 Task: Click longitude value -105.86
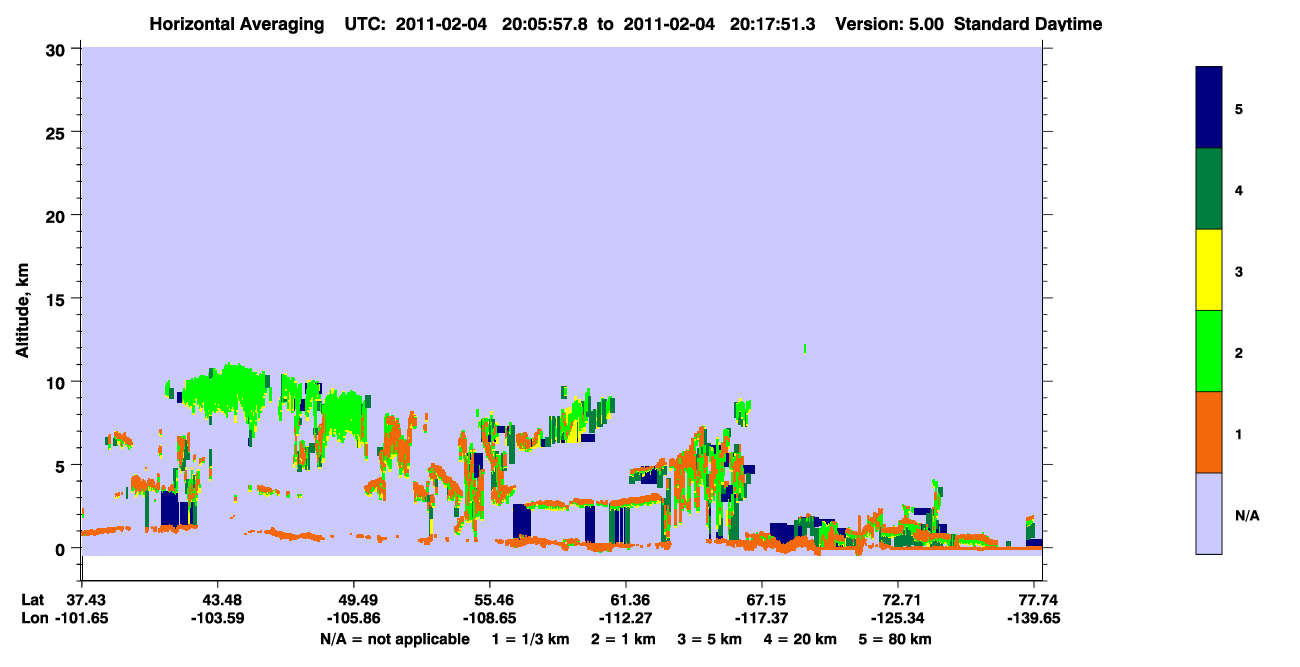click(x=353, y=618)
